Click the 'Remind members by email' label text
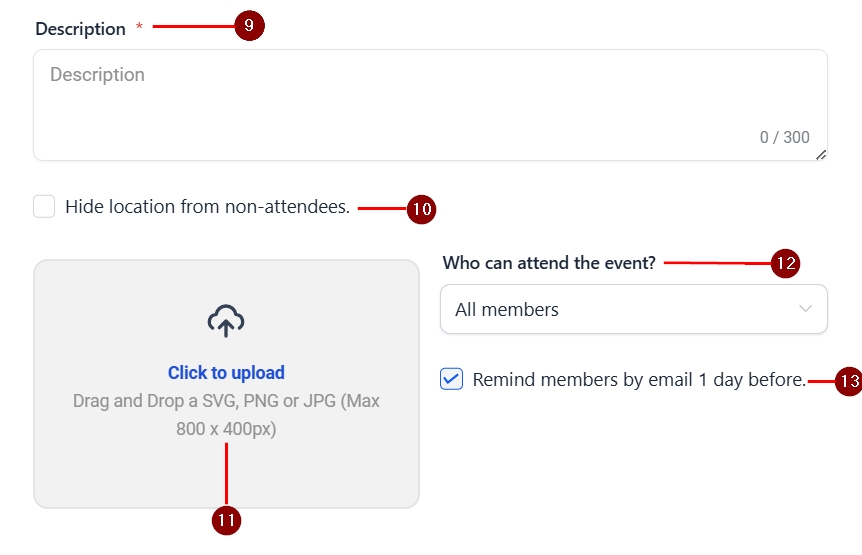The height and width of the screenshot is (555, 862). (638, 380)
